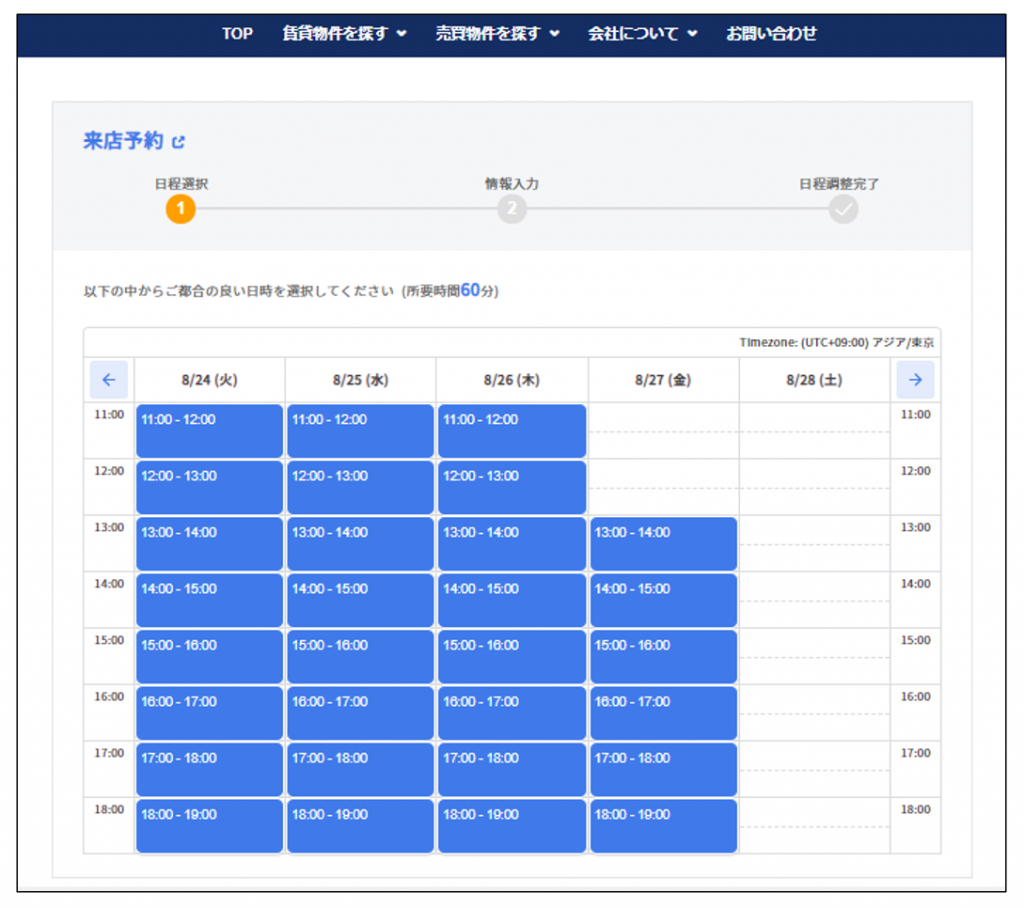
Task: Click step 1 orange circle indicator
Action: [180, 209]
